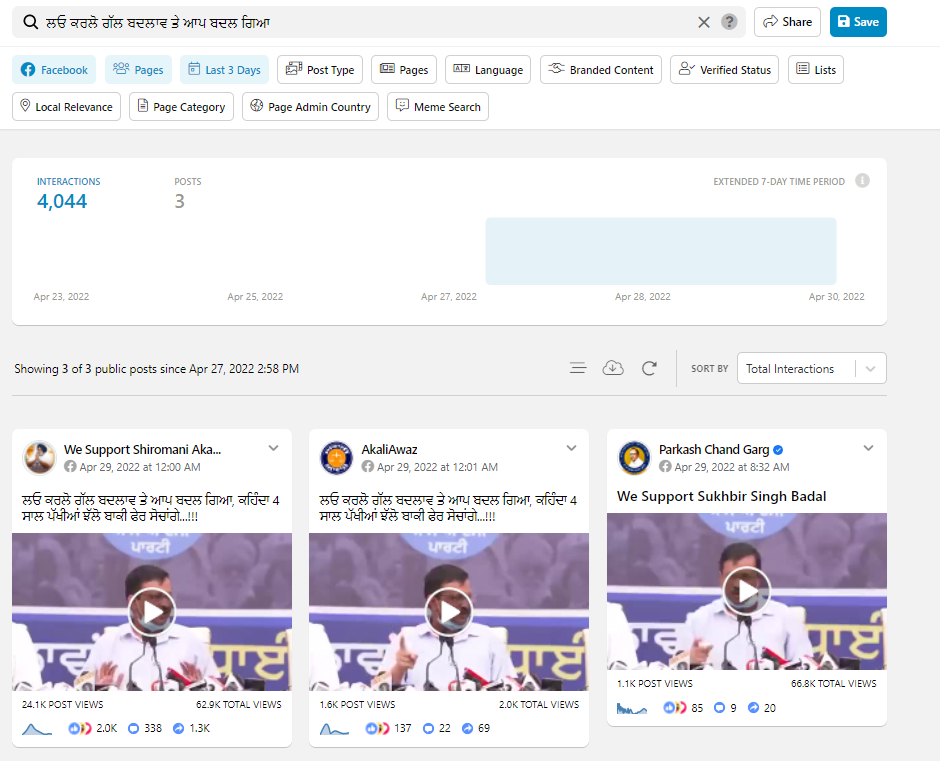Screen dimensions: 940x761
Task: Click the shares icon showing 20
Action: click(754, 708)
